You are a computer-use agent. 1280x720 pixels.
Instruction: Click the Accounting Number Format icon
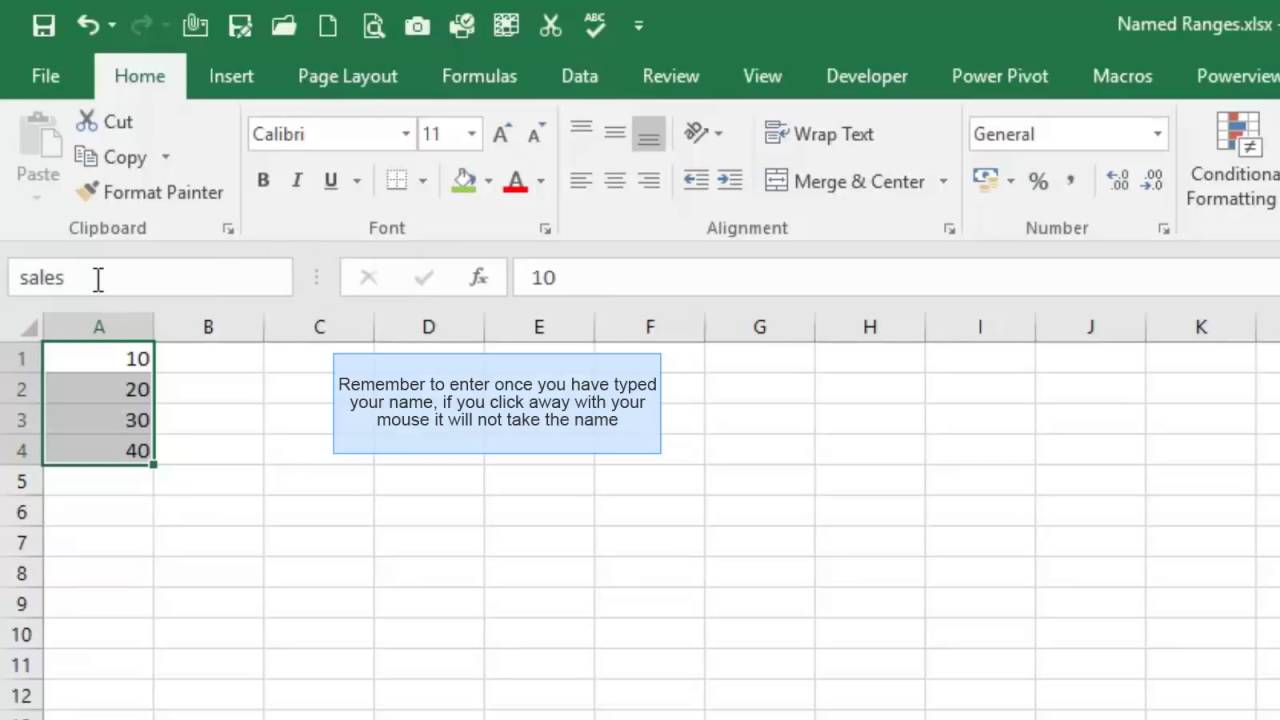[x=986, y=181]
